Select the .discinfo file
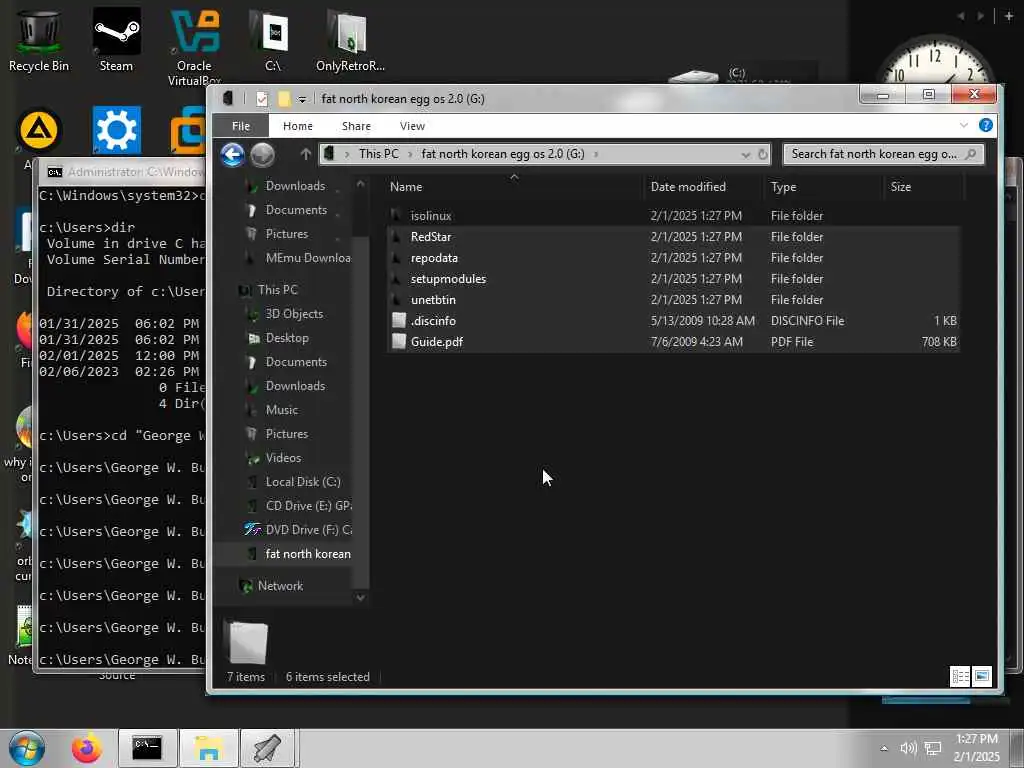This screenshot has width=1024, height=768. 673,320
